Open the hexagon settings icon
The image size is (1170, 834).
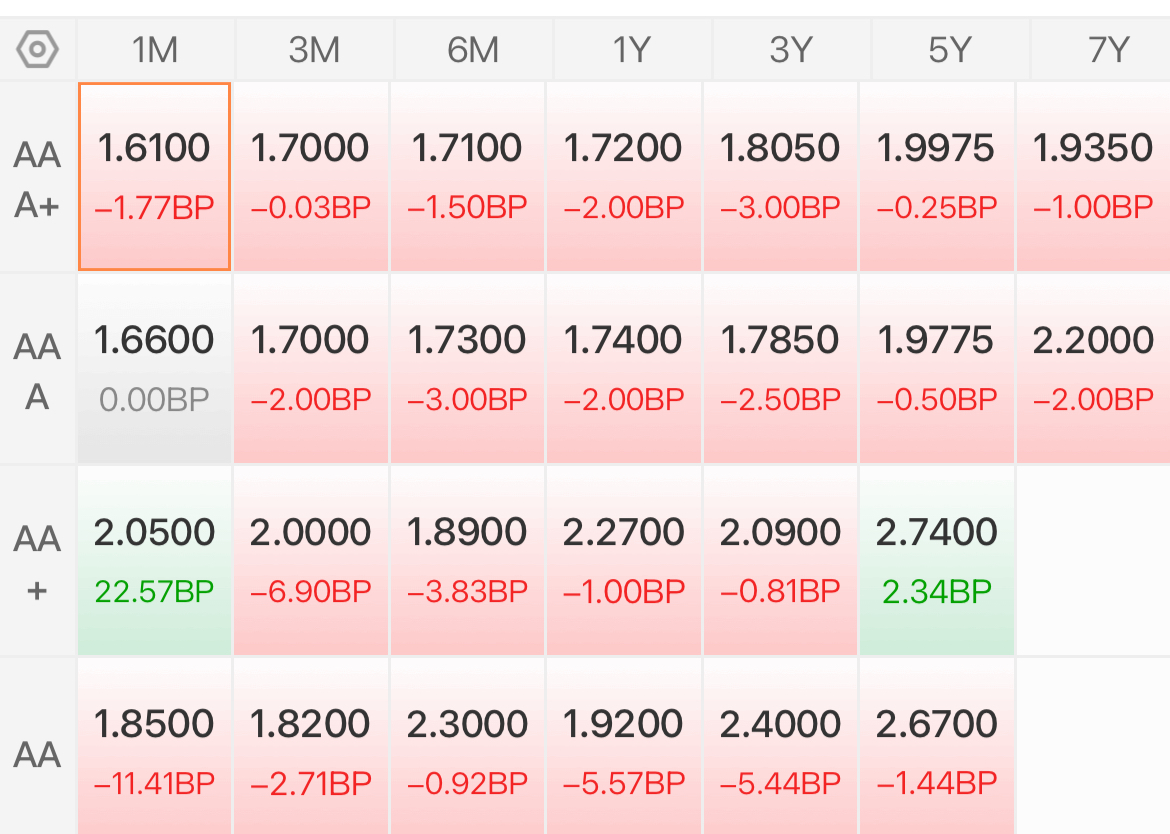click(37, 50)
